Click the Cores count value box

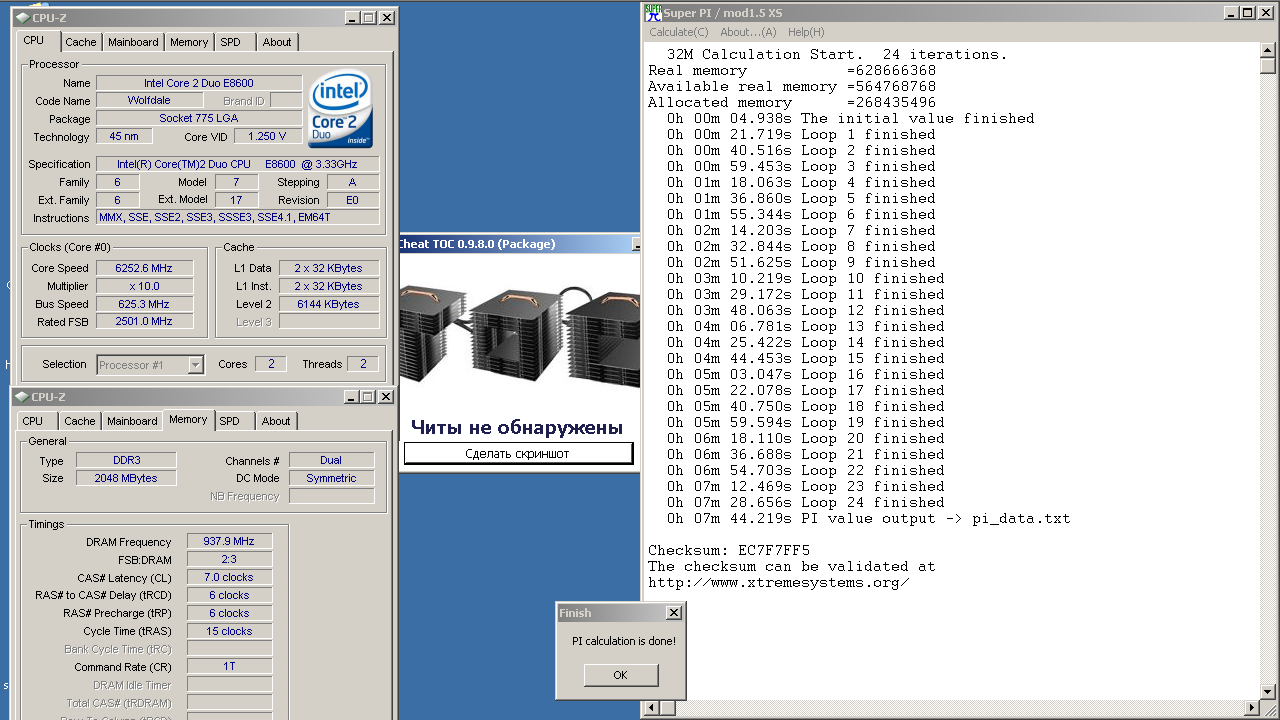[x=270, y=364]
